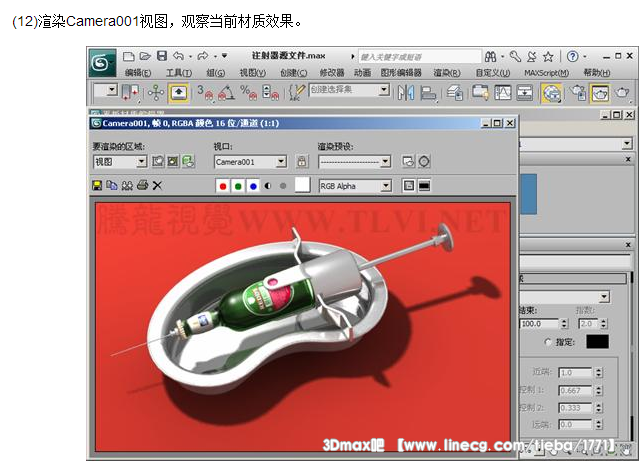Open the Material editor icon
Viewport: 644px width, 462px height.
[x=551, y=93]
